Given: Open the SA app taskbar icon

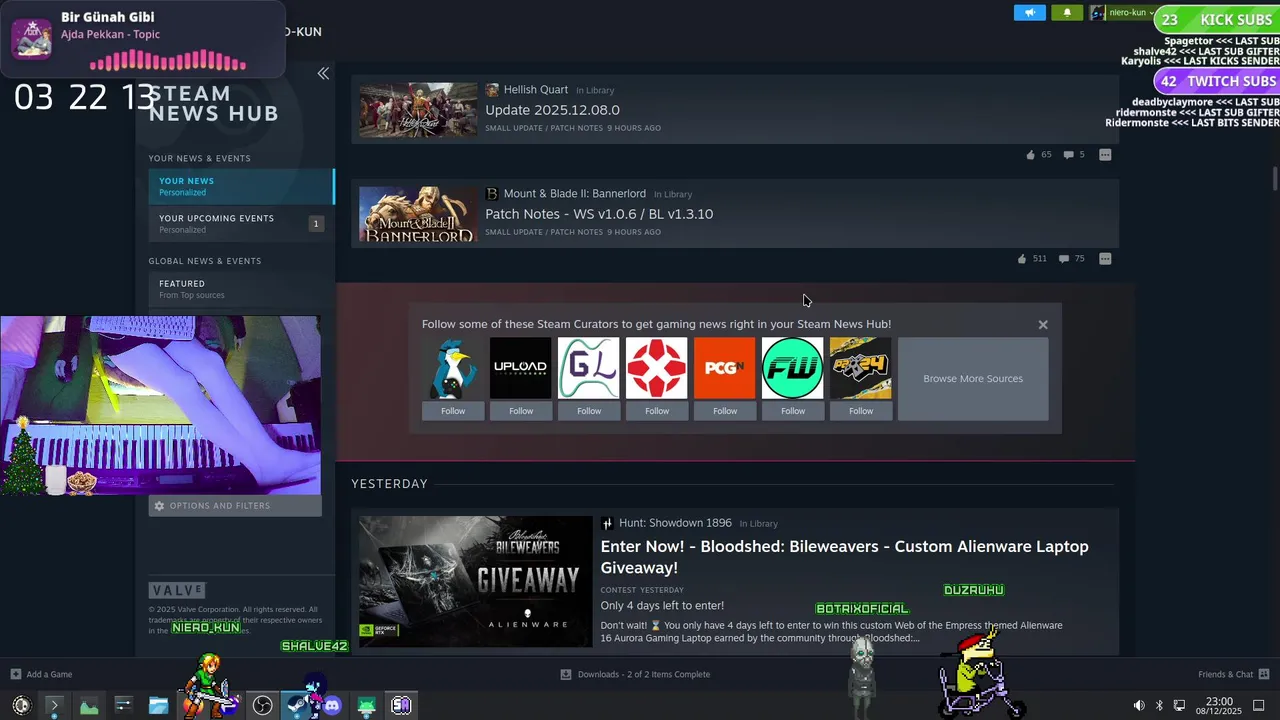Looking at the screenshot, I should [x=401, y=705].
